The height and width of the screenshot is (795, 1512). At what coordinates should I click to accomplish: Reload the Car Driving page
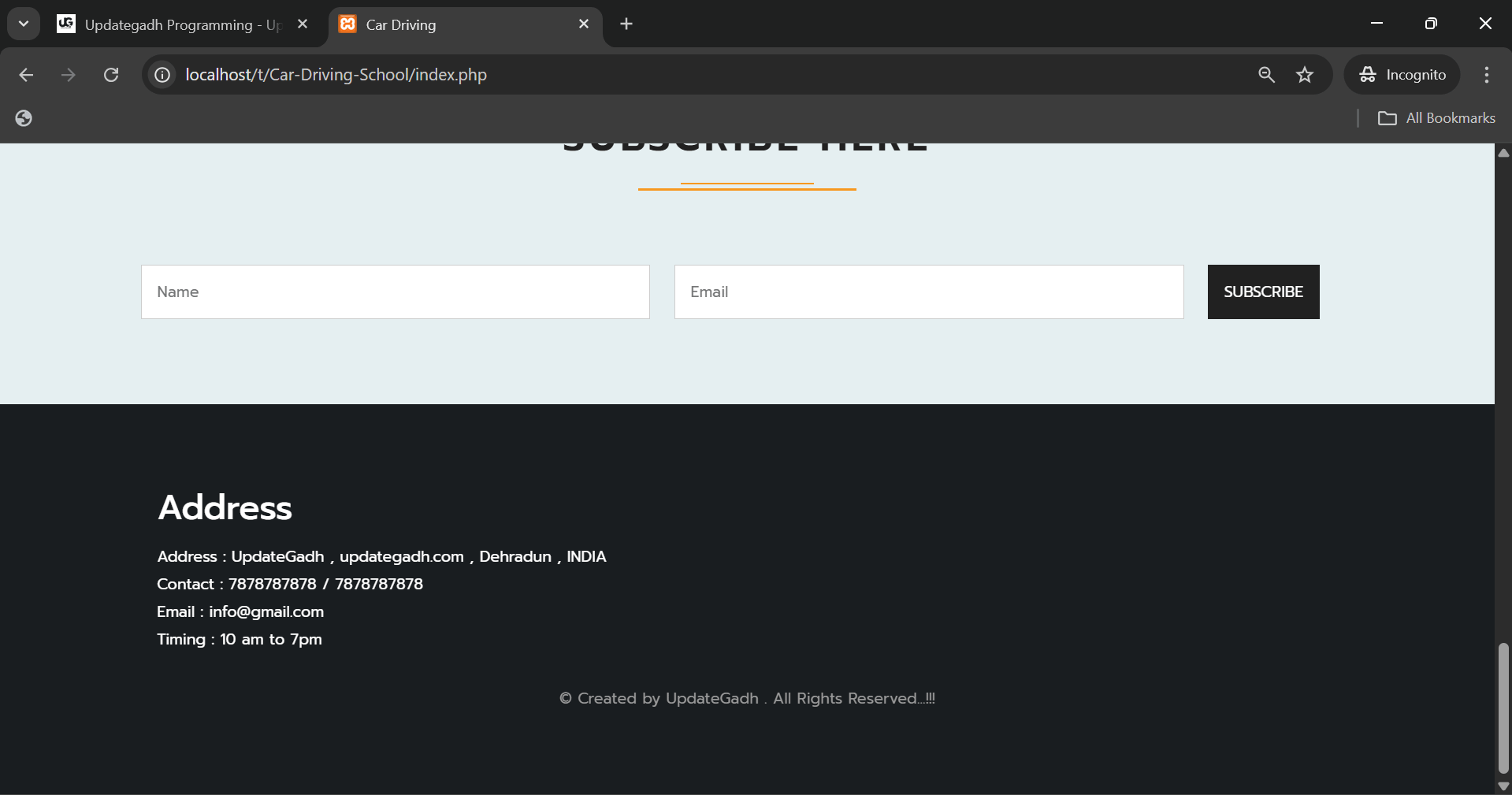click(111, 74)
